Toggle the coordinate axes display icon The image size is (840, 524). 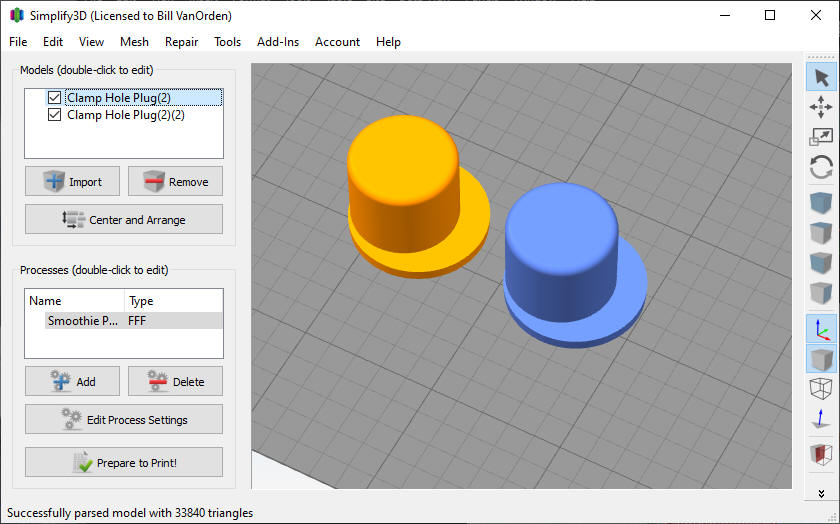[821, 329]
